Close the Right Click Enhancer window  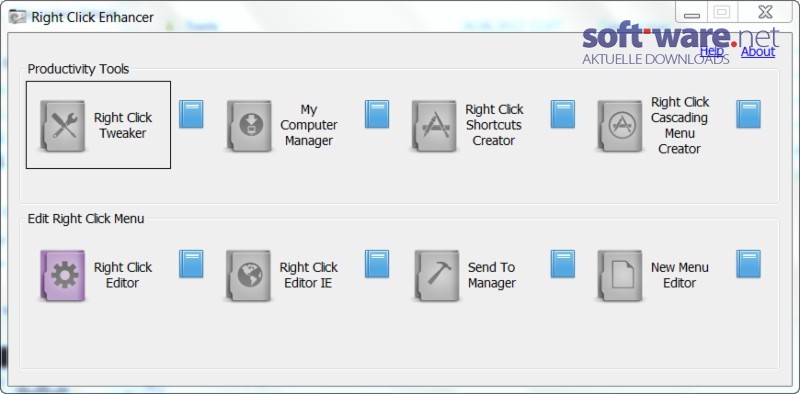[x=765, y=12]
